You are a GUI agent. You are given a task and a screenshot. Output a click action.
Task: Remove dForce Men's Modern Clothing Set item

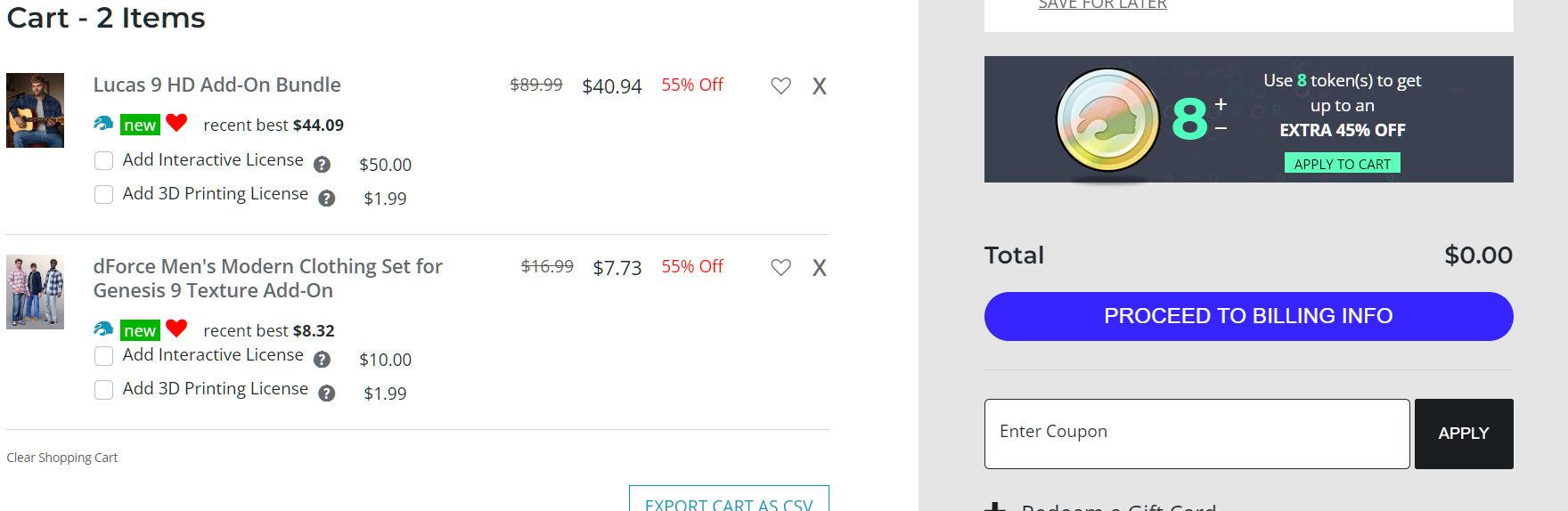point(820,268)
